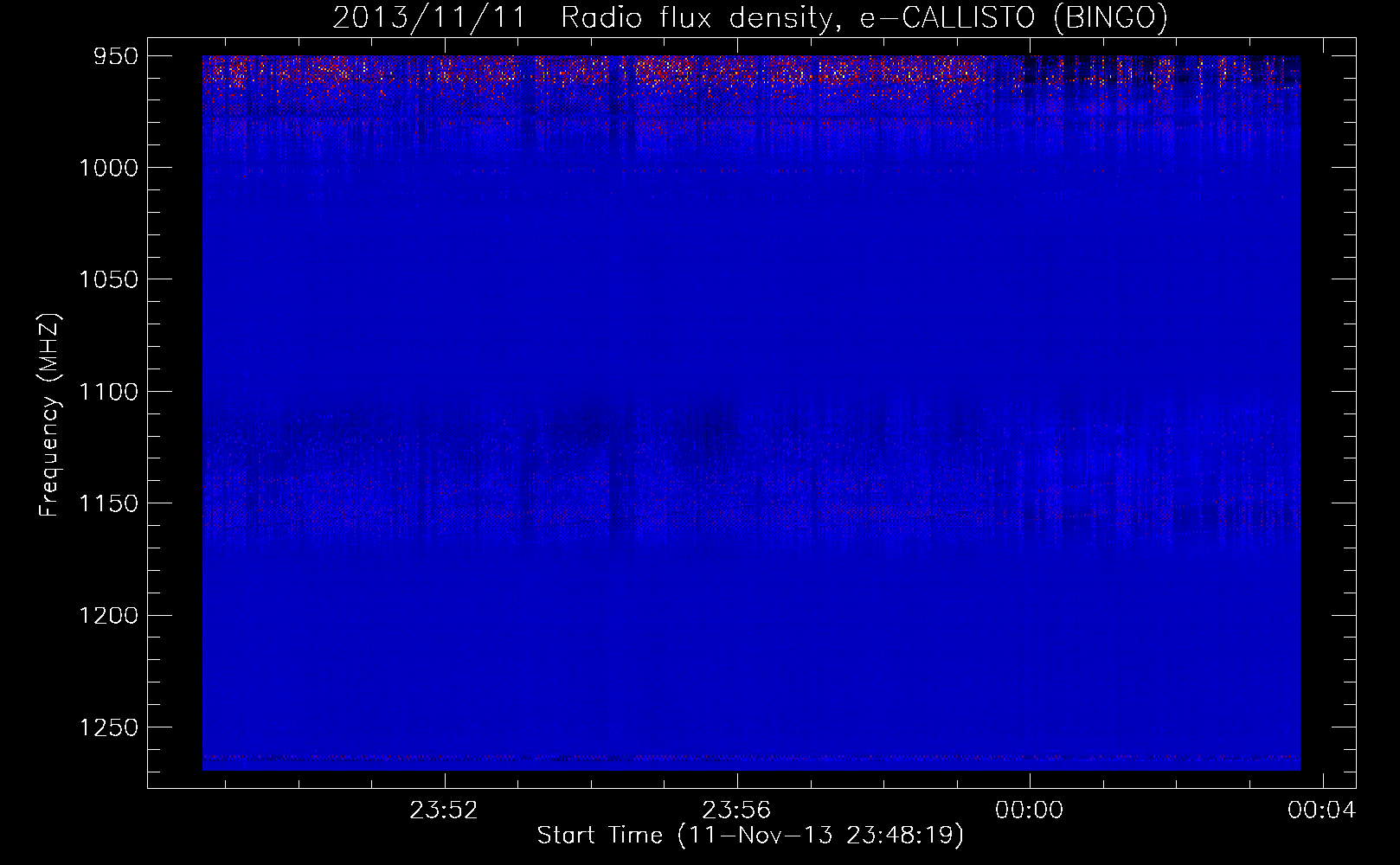This screenshot has height=865, width=1400.
Task: Click the 1250 frequency axis label
Action: (x=108, y=727)
